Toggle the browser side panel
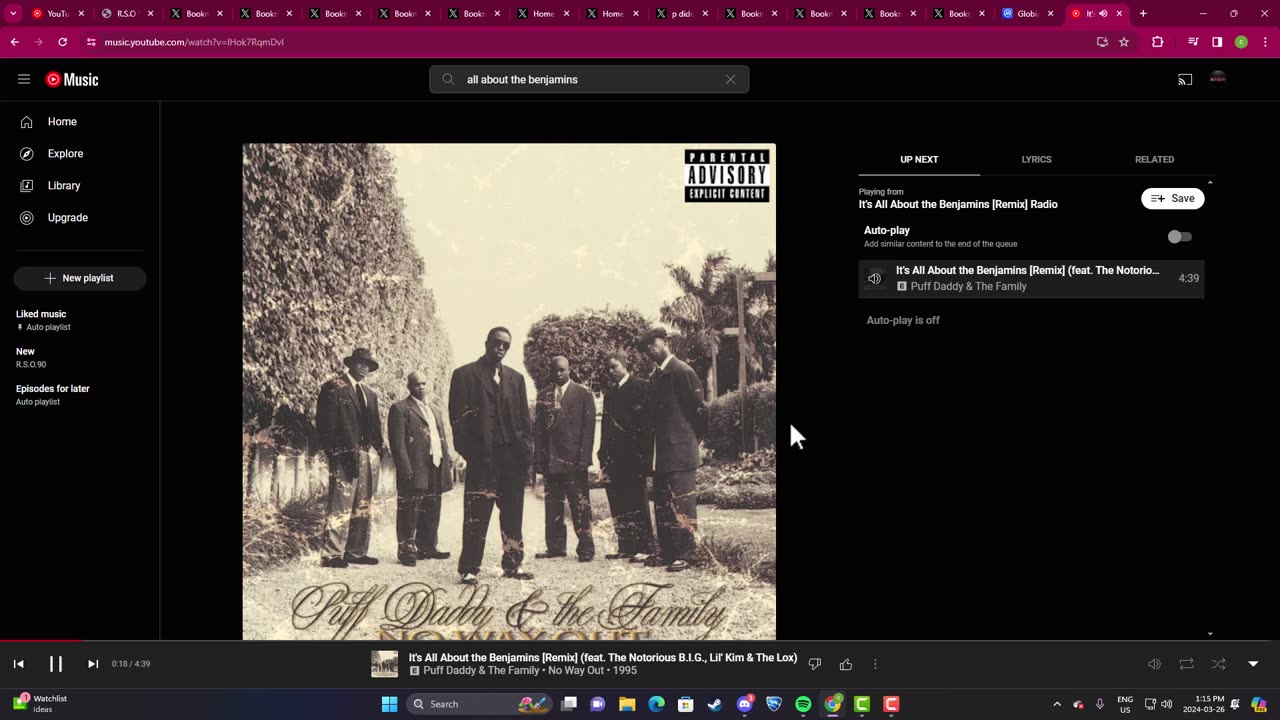1280x720 pixels. [1217, 42]
